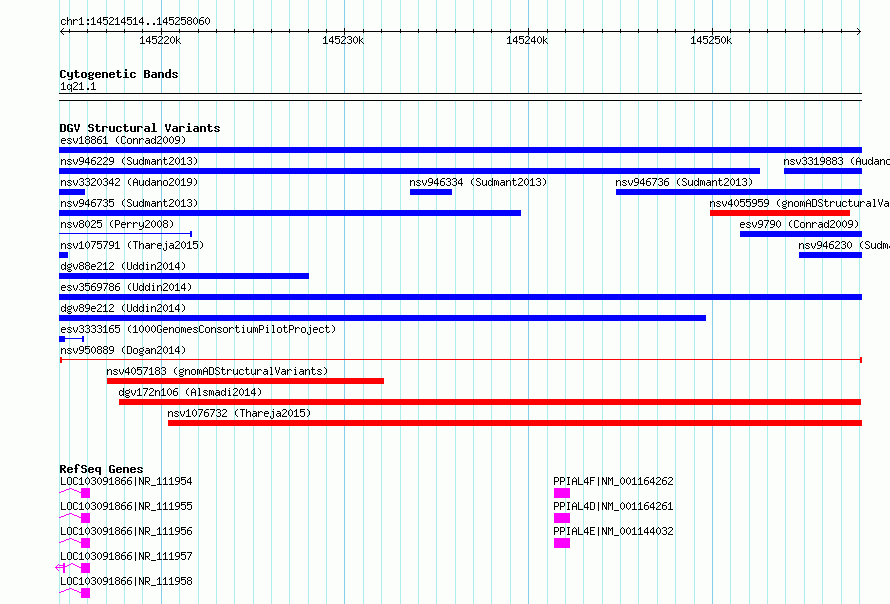Click the nsv946735 blue bar
The width and height of the screenshot is (890, 604).
[290, 213]
